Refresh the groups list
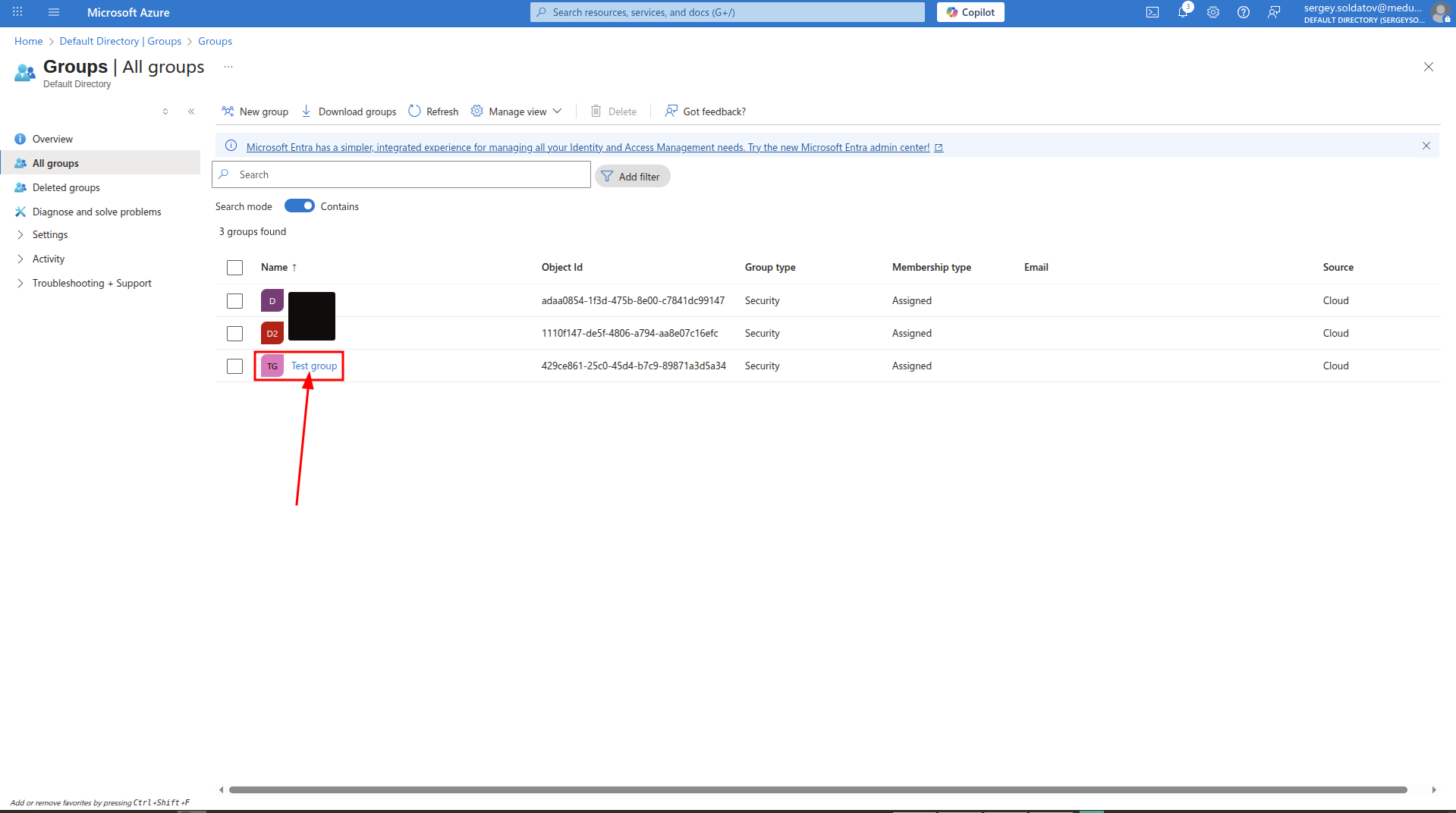The image size is (1456, 813). [433, 111]
